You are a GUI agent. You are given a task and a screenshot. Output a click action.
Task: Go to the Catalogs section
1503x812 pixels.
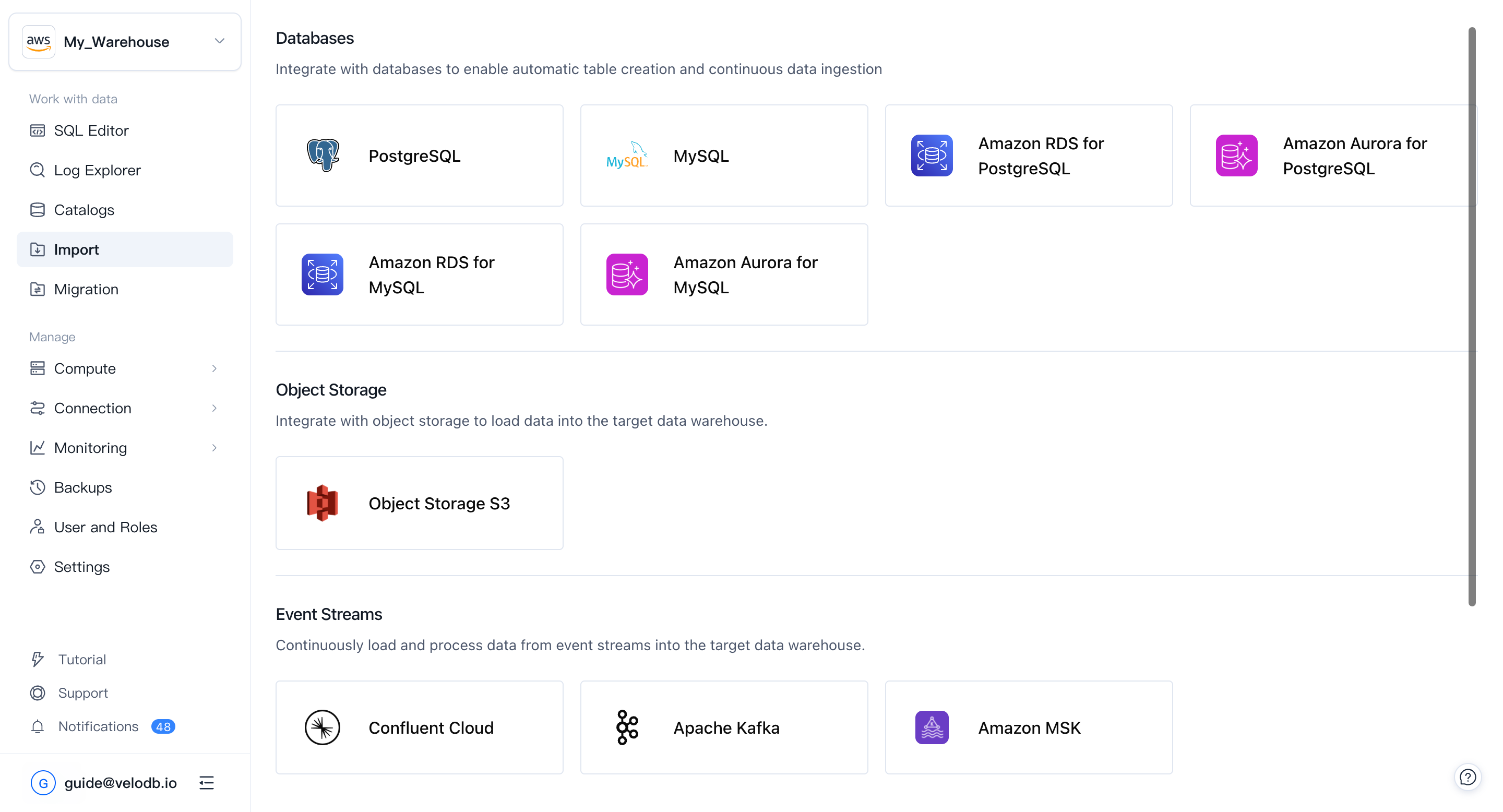(84, 209)
